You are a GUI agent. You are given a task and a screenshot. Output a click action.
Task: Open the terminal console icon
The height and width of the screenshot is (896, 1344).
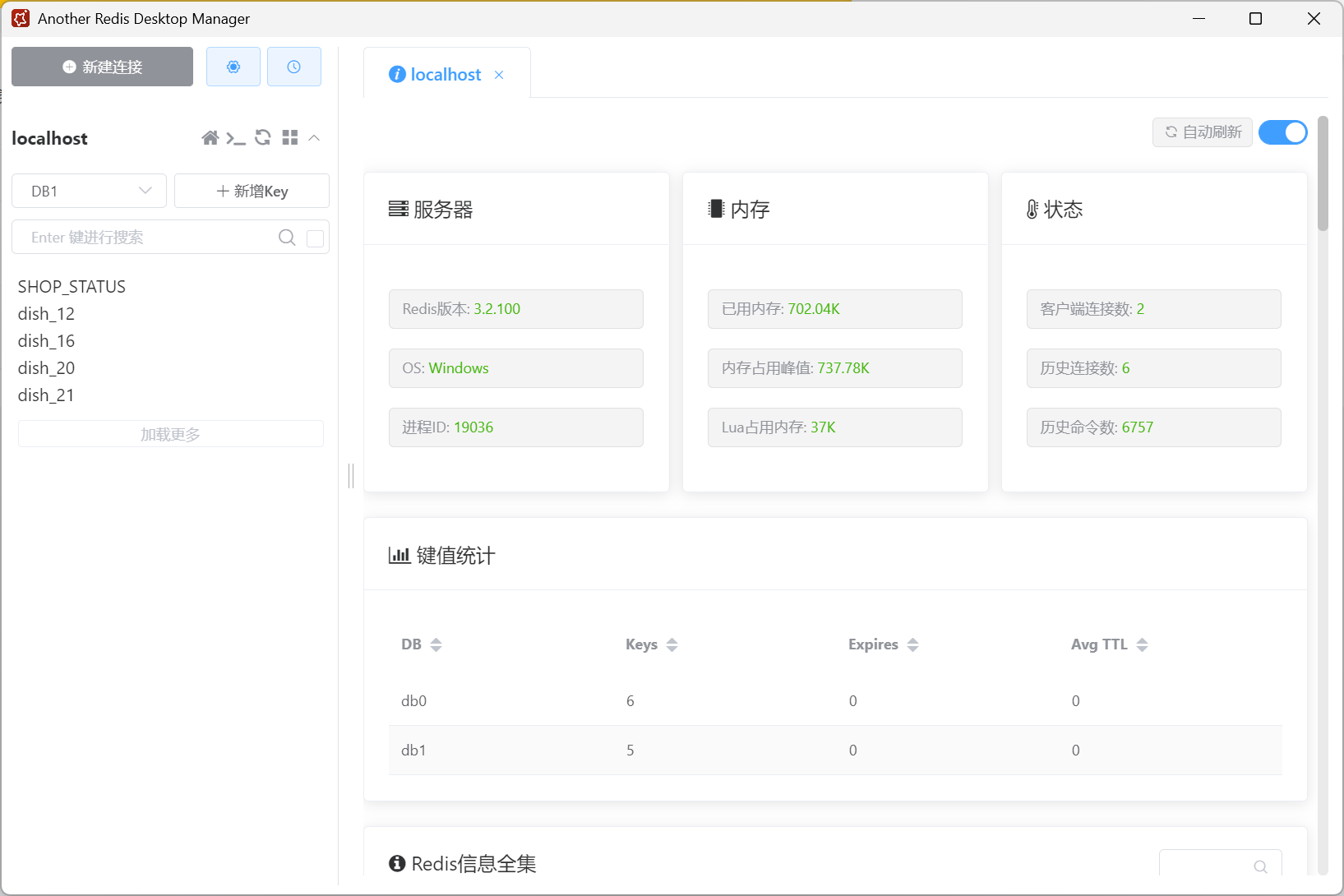(x=237, y=137)
